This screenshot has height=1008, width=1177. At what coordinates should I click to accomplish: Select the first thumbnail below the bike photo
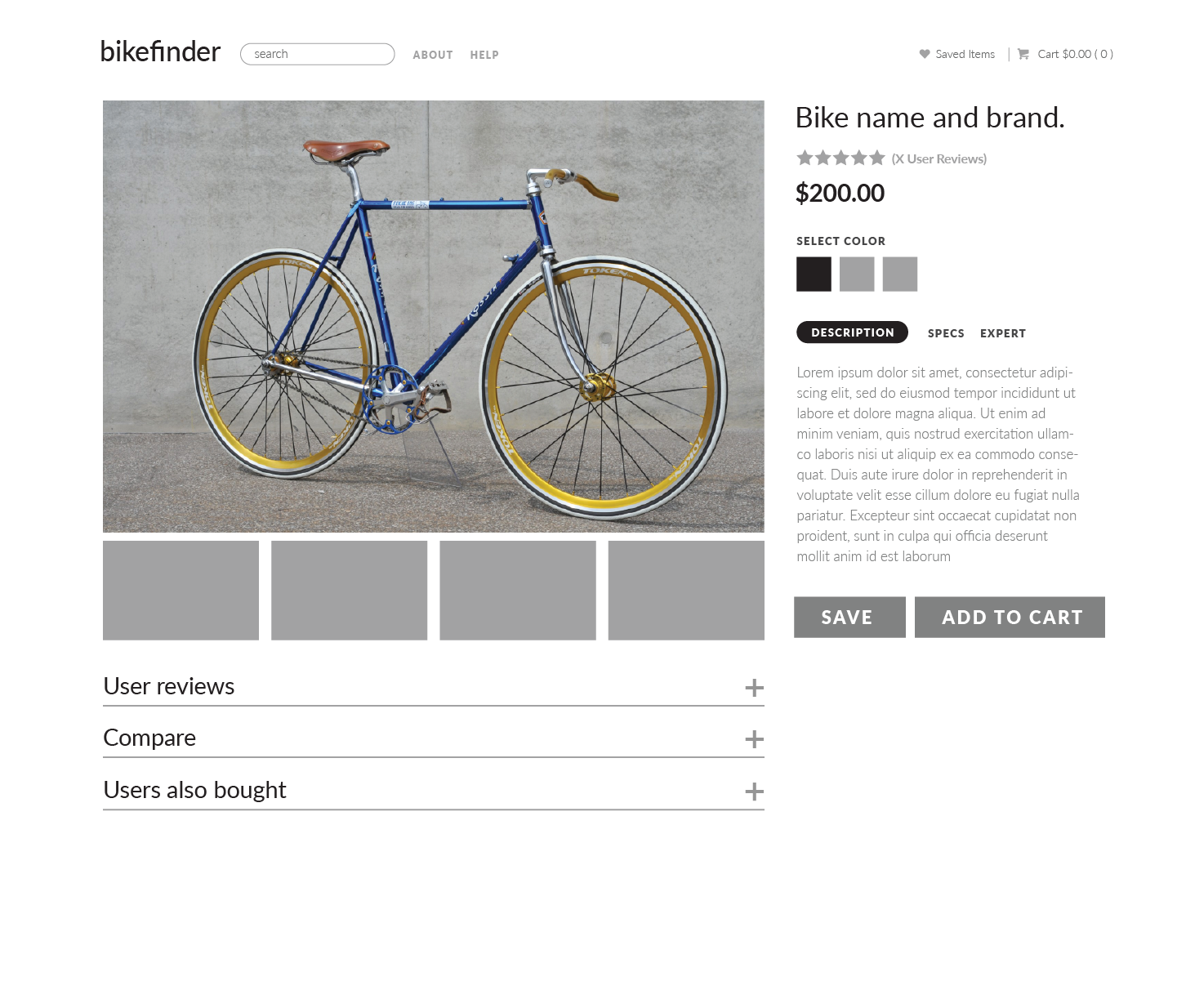coord(181,591)
